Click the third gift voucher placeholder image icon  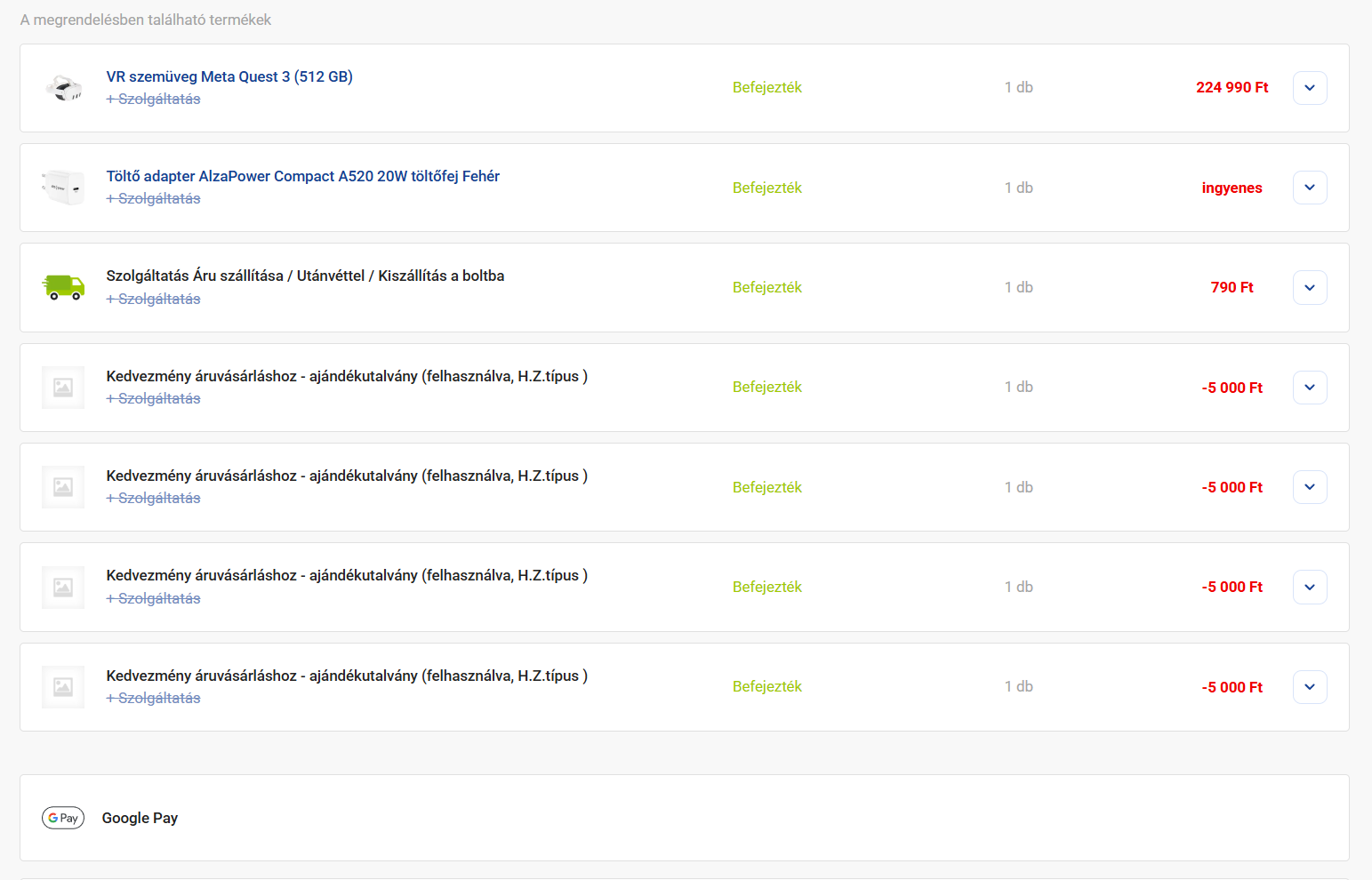63,587
